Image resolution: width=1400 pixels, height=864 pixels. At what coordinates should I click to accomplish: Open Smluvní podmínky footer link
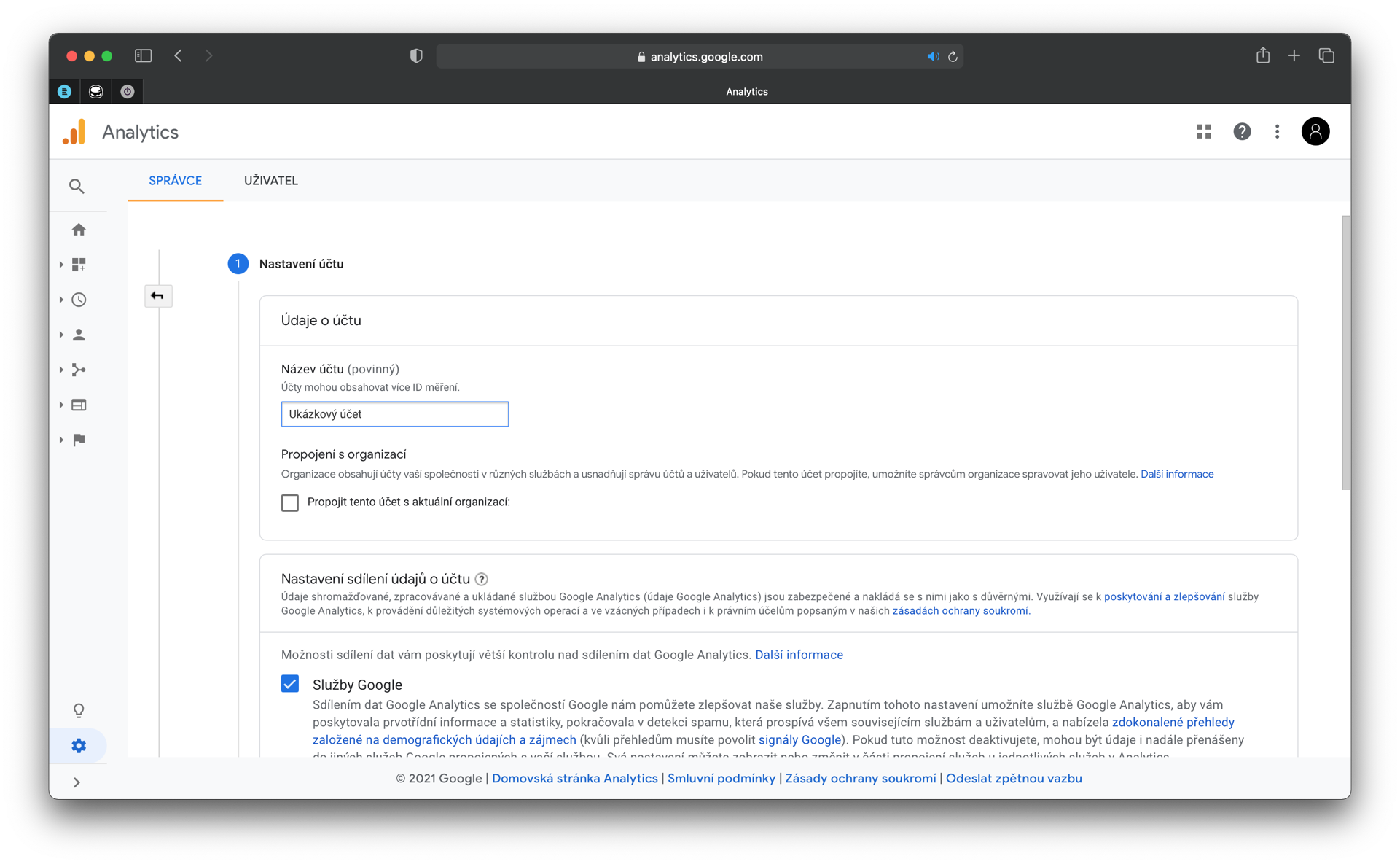(x=721, y=778)
